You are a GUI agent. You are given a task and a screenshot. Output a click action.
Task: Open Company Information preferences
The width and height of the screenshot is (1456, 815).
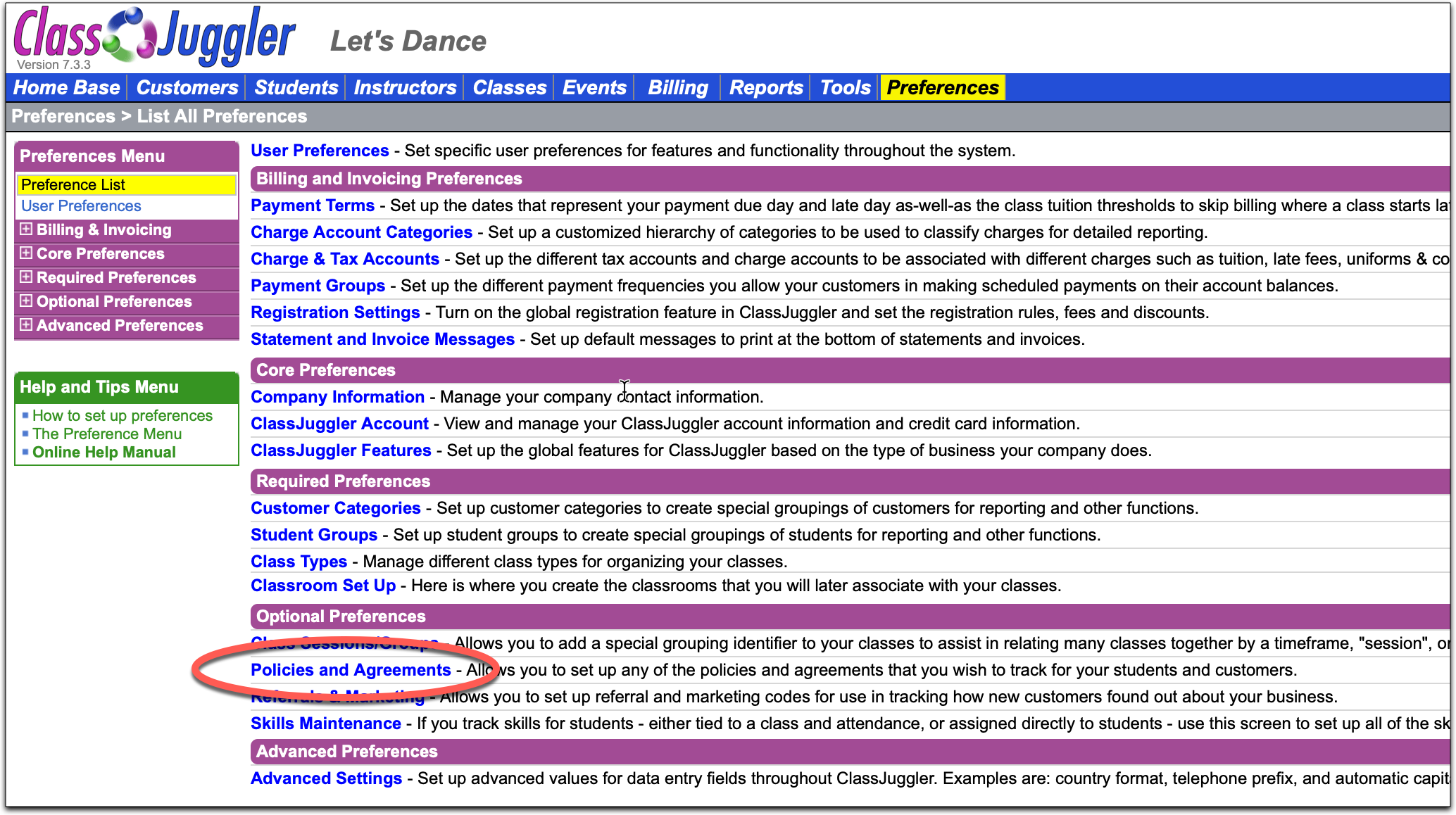point(337,397)
